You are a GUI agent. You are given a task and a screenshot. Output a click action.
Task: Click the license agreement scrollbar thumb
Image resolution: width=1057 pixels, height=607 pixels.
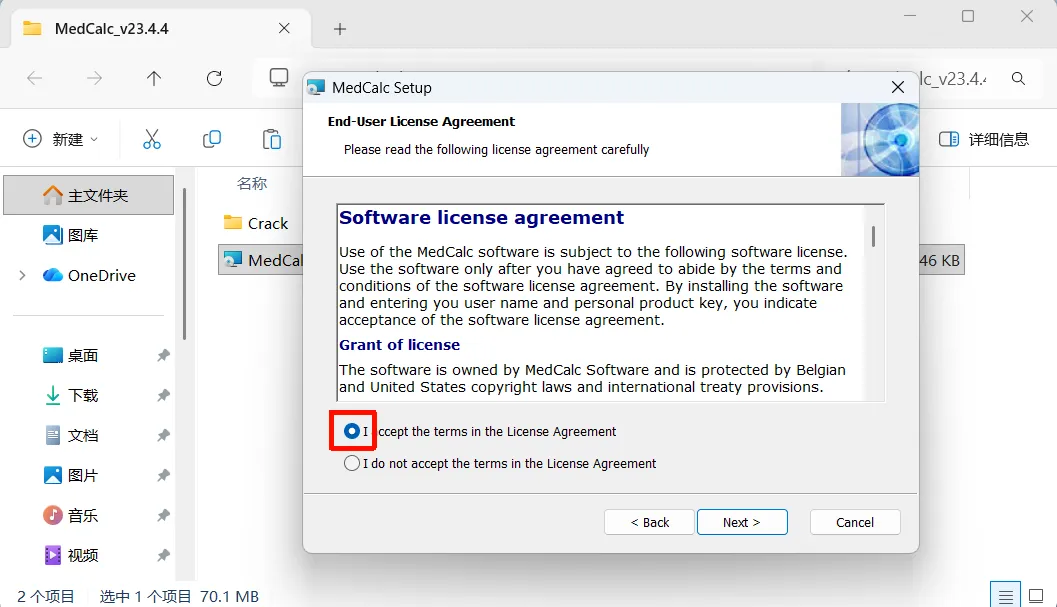pos(873,236)
